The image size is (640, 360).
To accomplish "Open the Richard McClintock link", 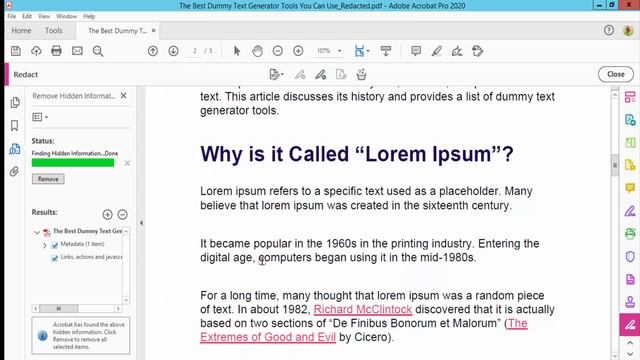I will tap(363, 309).
